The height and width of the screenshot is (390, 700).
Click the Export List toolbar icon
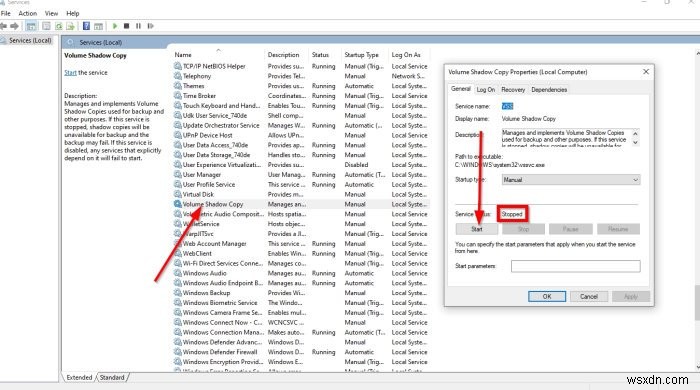[x=71, y=26]
